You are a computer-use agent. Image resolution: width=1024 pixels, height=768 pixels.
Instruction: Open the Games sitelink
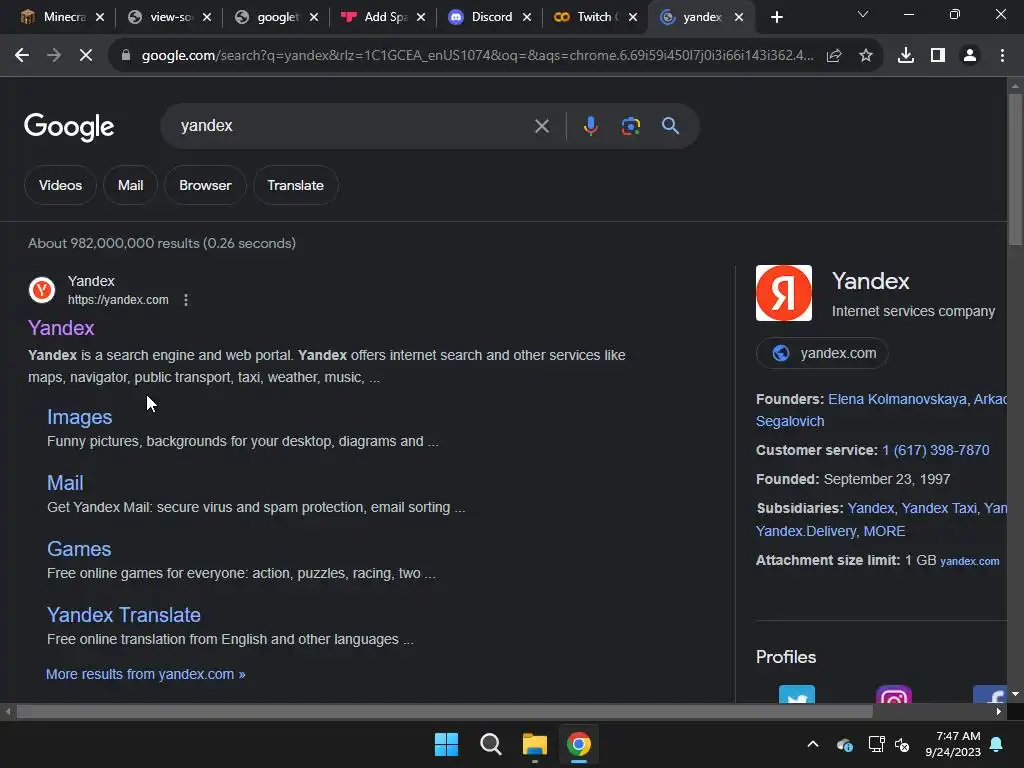point(79,549)
